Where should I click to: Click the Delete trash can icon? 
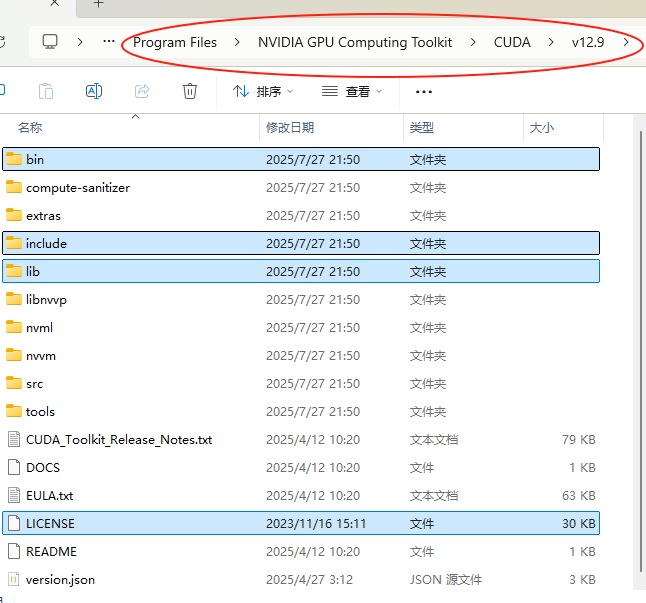pyautogui.click(x=190, y=91)
